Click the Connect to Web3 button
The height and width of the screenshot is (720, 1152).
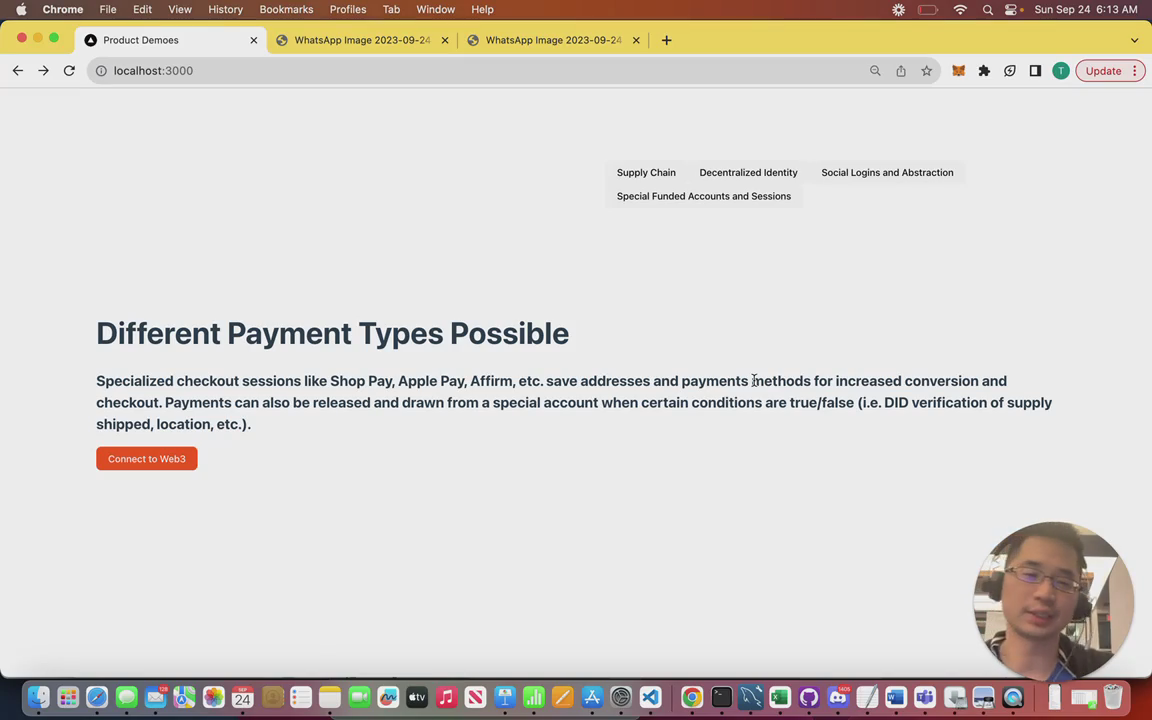(147, 458)
